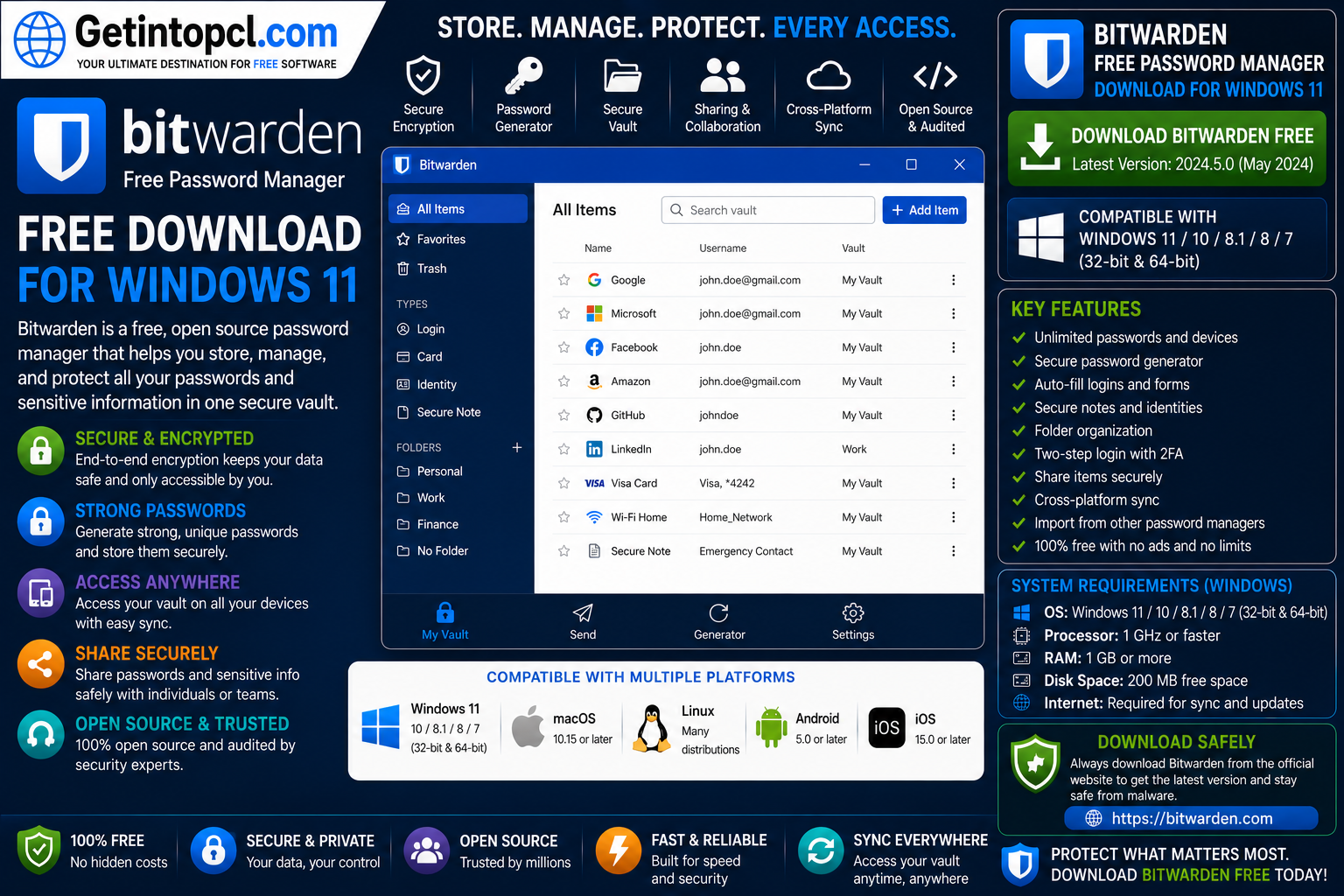Image resolution: width=1344 pixels, height=896 pixels.
Task: Click the Search vault field
Action: 767,210
